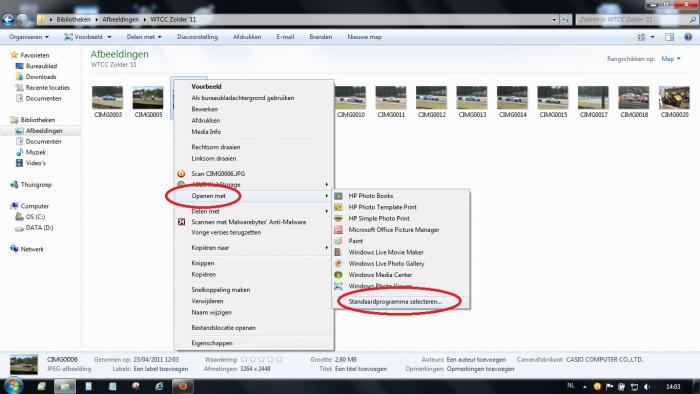Click the Back navigation arrow
This screenshot has width=700, height=394.
(8, 20)
